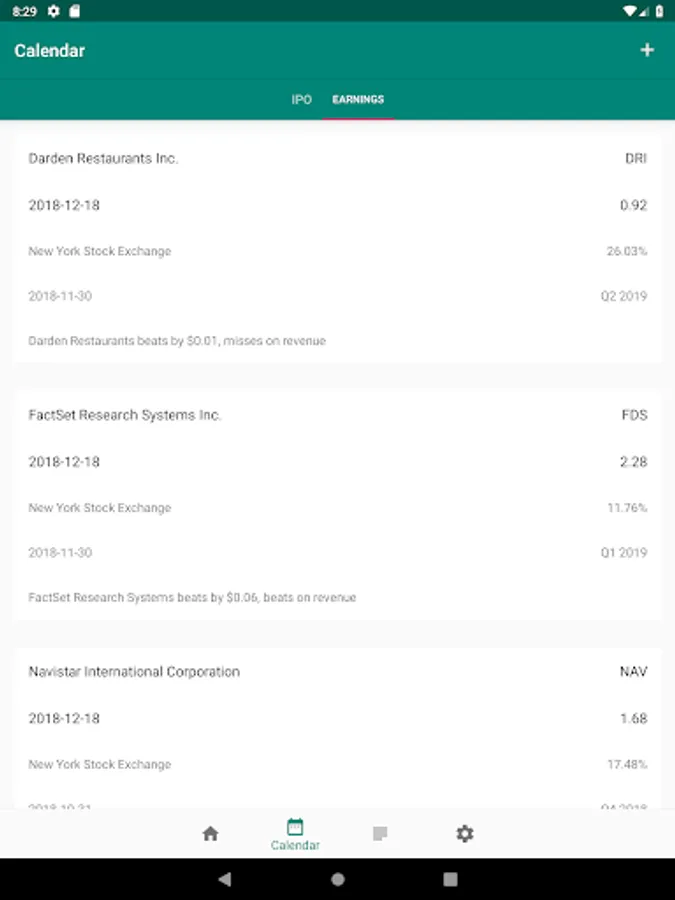Open Darden Restaurants Inc. earnings card
Image resolution: width=675 pixels, height=900 pixels.
tap(104, 158)
